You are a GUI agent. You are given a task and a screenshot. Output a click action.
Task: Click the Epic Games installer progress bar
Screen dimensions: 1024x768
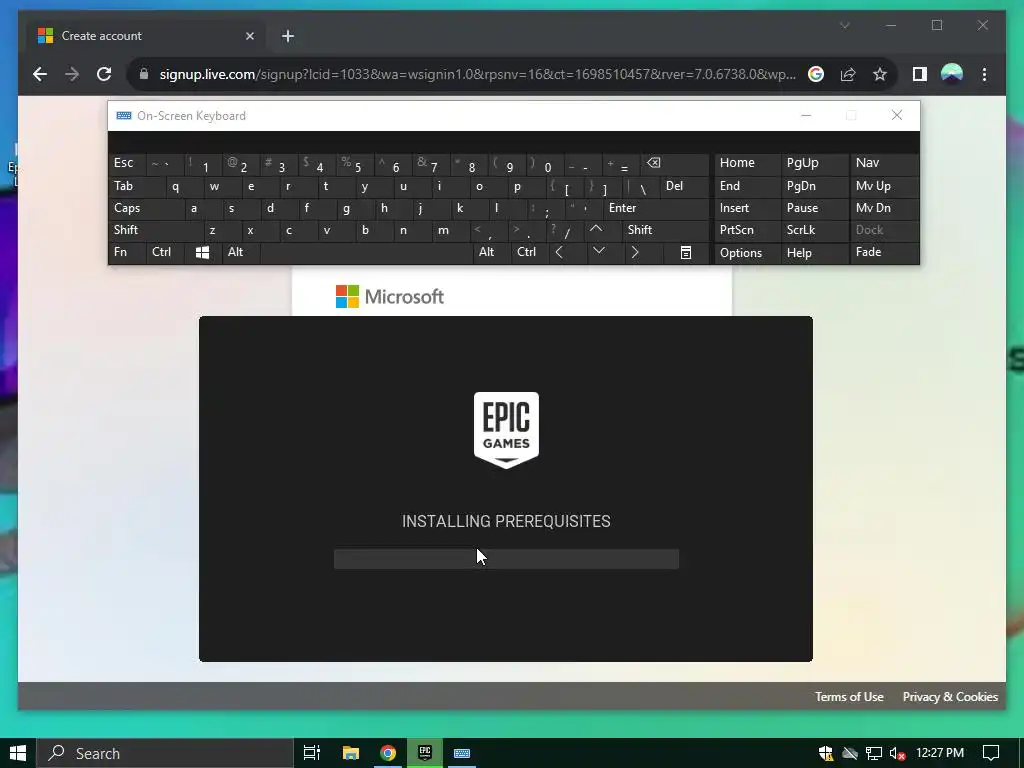pos(506,559)
